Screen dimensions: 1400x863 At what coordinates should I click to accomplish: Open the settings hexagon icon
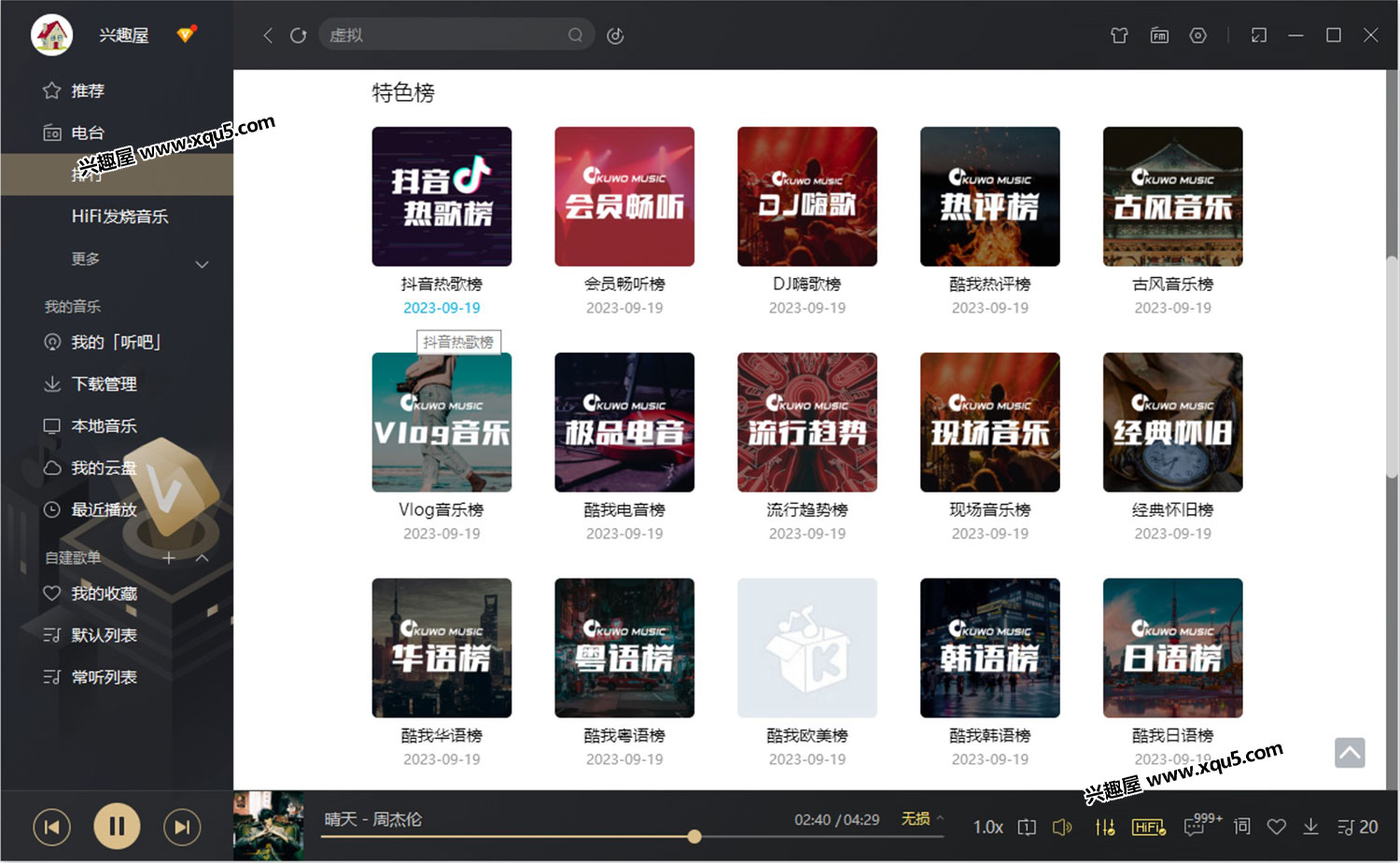[x=1198, y=35]
